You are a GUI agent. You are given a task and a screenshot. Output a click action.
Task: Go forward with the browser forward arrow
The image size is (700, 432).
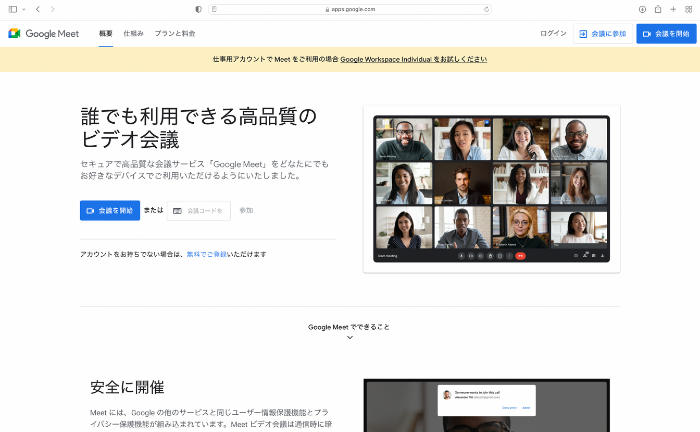tap(52, 9)
